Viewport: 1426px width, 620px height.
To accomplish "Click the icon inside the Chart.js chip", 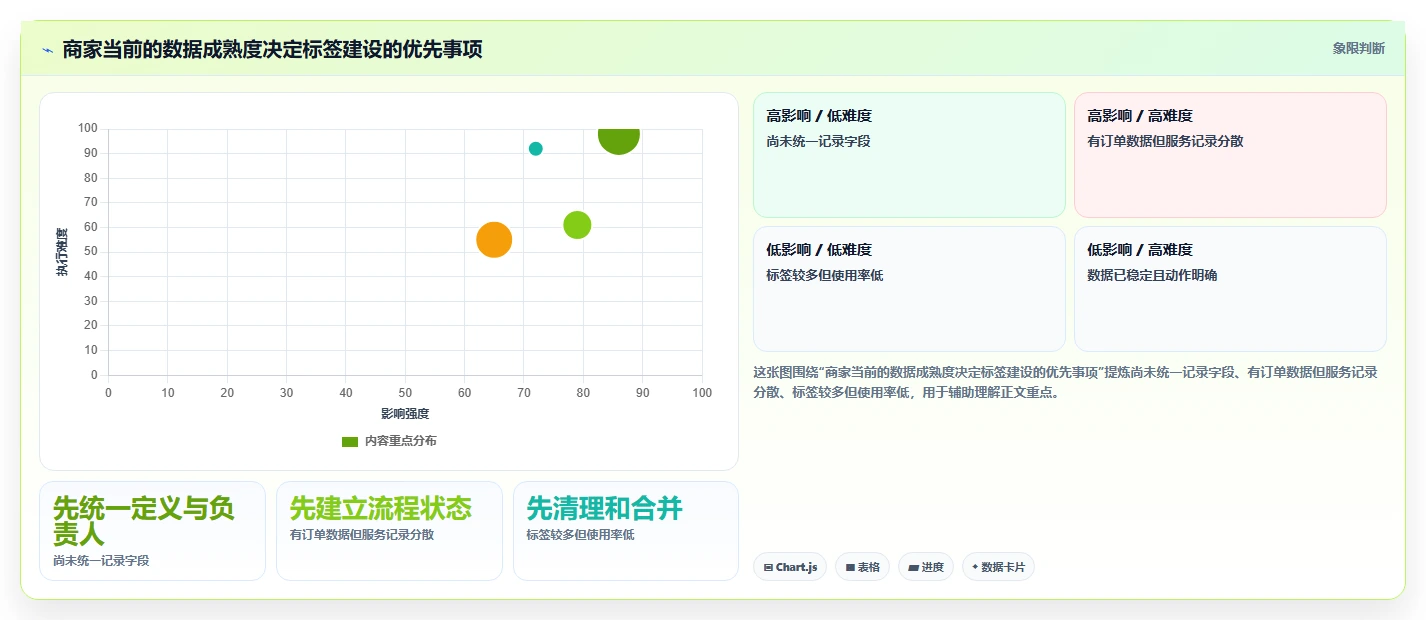I will click(768, 568).
